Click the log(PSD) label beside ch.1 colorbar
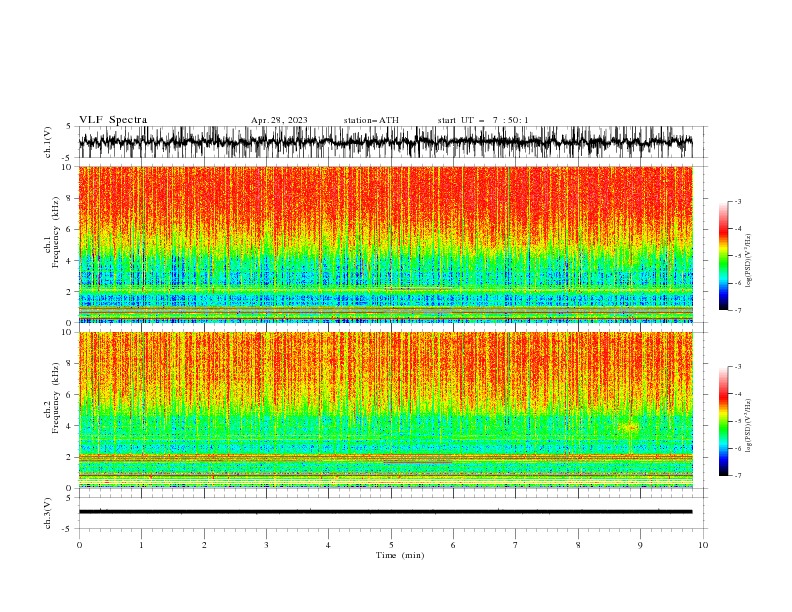 click(x=748, y=260)
